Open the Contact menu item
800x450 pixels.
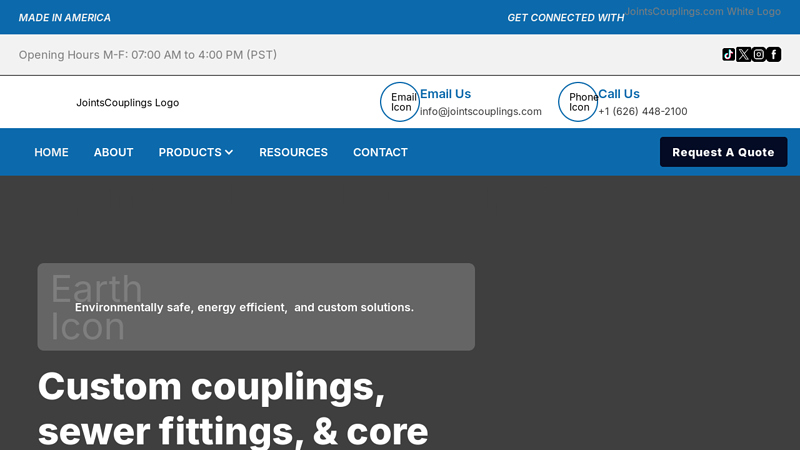(x=380, y=152)
